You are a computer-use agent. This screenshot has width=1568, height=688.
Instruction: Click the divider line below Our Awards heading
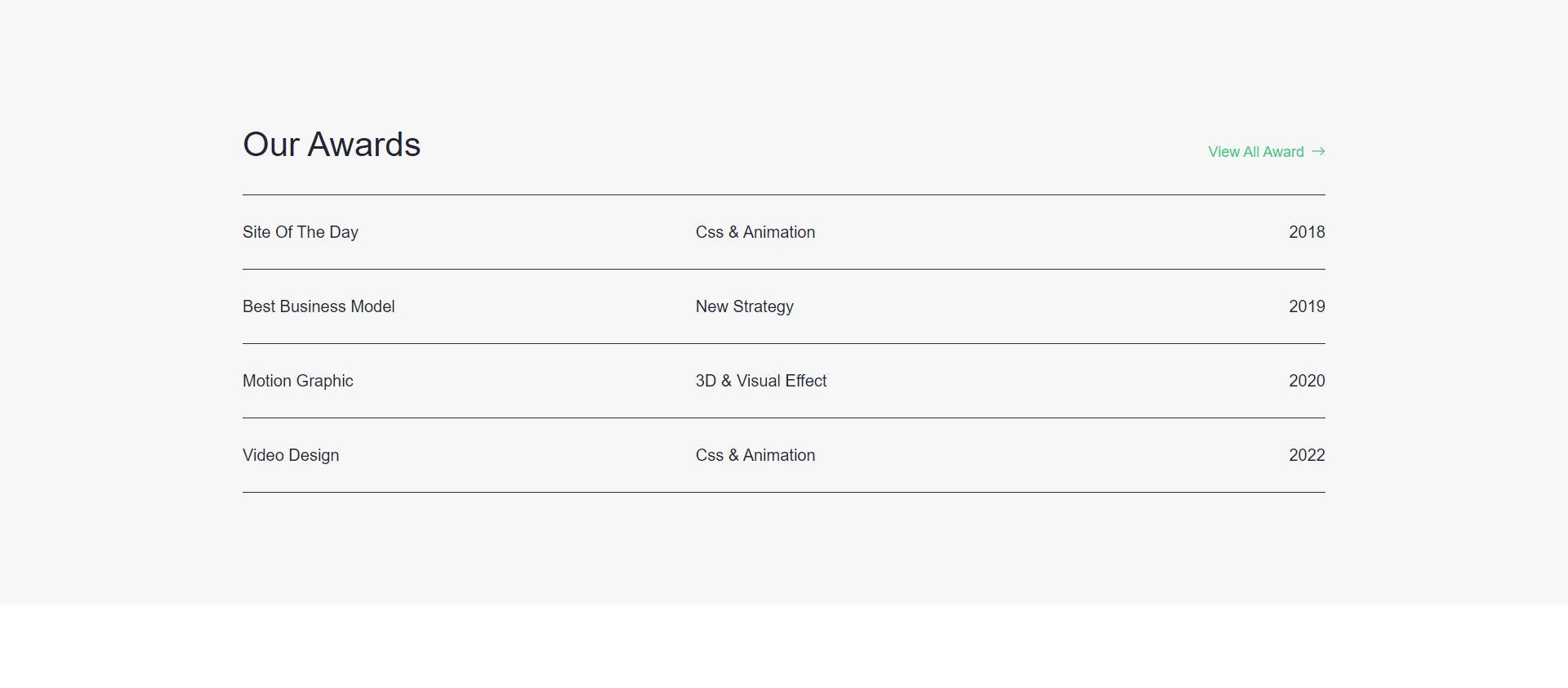(x=784, y=194)
